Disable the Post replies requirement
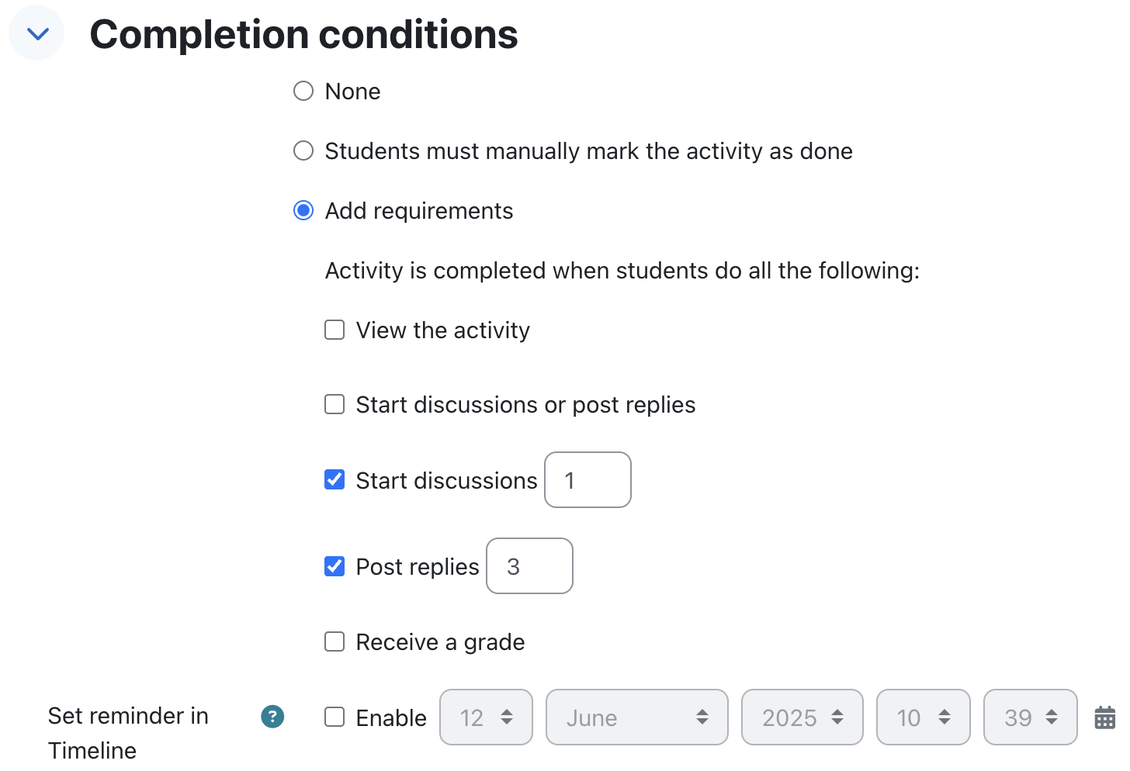Viewport: 1130px width, 771px height. click(334, 566)
